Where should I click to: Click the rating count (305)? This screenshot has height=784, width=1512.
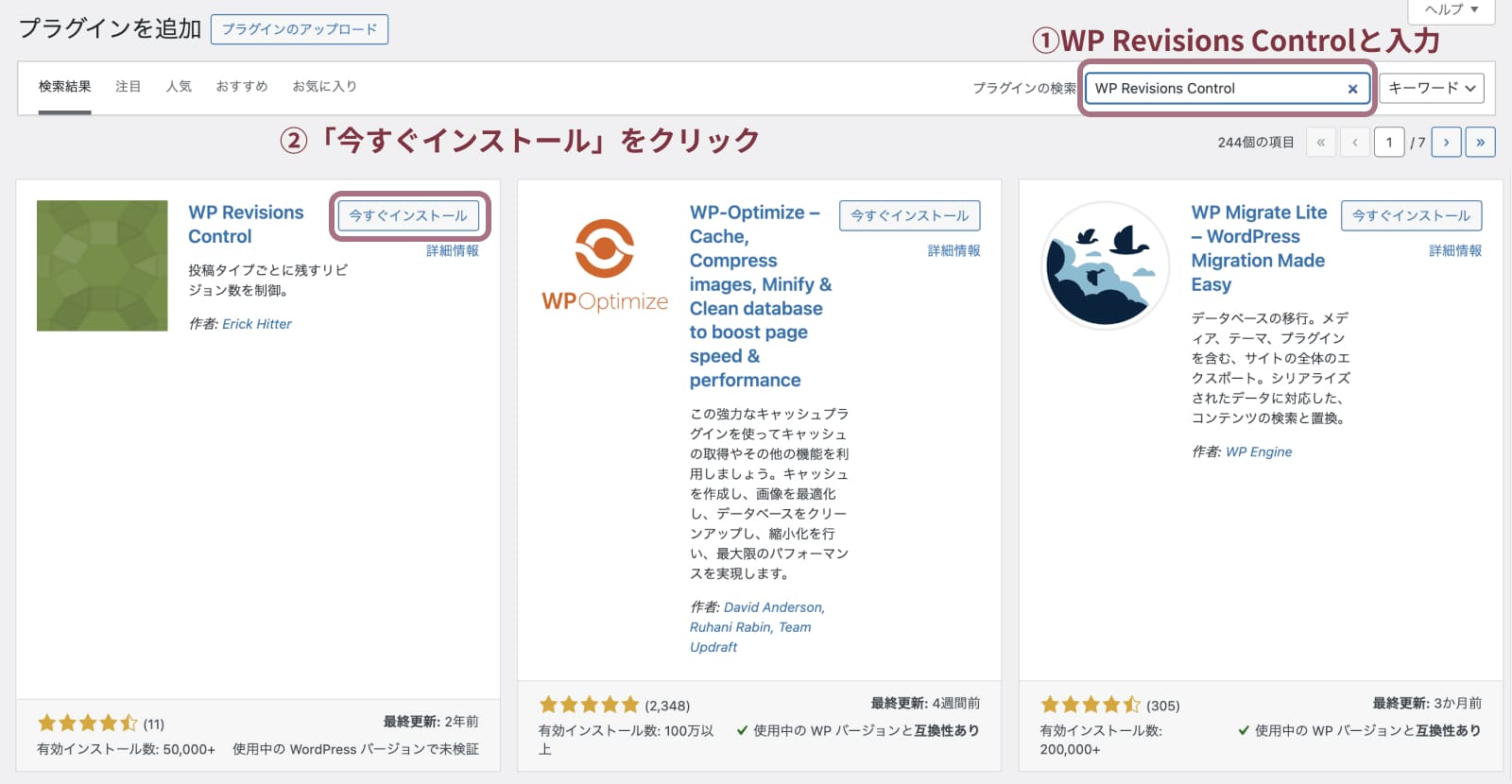(x=1163, y=706)
